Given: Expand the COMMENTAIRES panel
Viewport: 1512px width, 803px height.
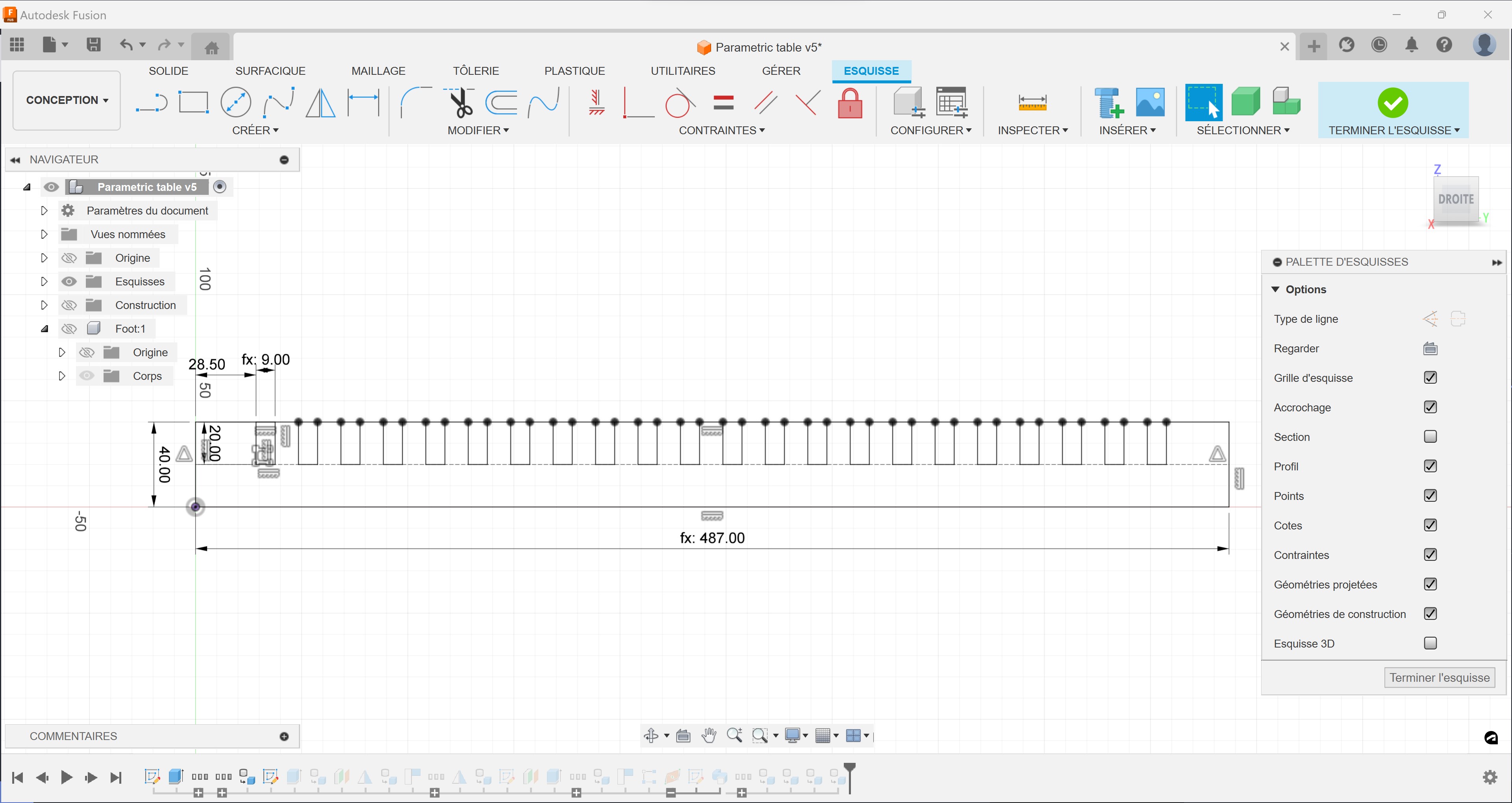Looking at the screenshot, I should click(x=284, y=736).
